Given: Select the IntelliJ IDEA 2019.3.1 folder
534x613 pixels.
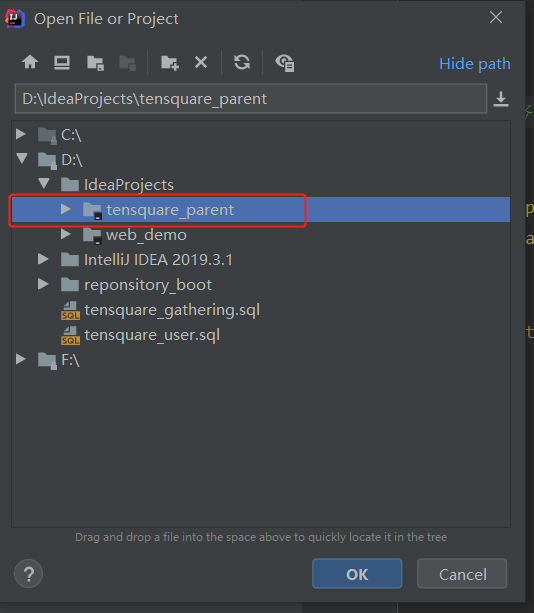Looking at the screenshot, I should pos(261,260).
